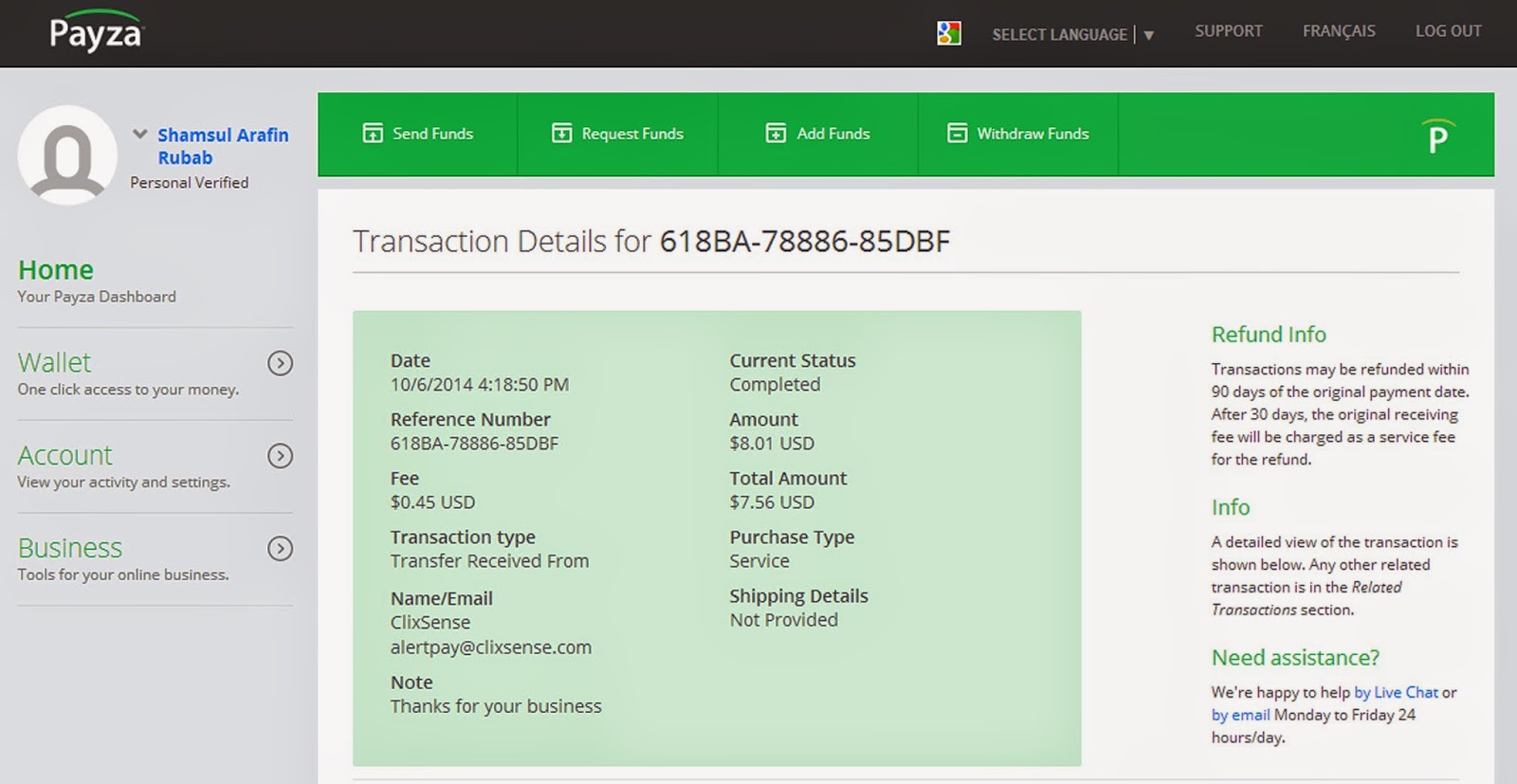Log out of the account
This screenshot has height=784, width=1517.
coord(1448,31)
